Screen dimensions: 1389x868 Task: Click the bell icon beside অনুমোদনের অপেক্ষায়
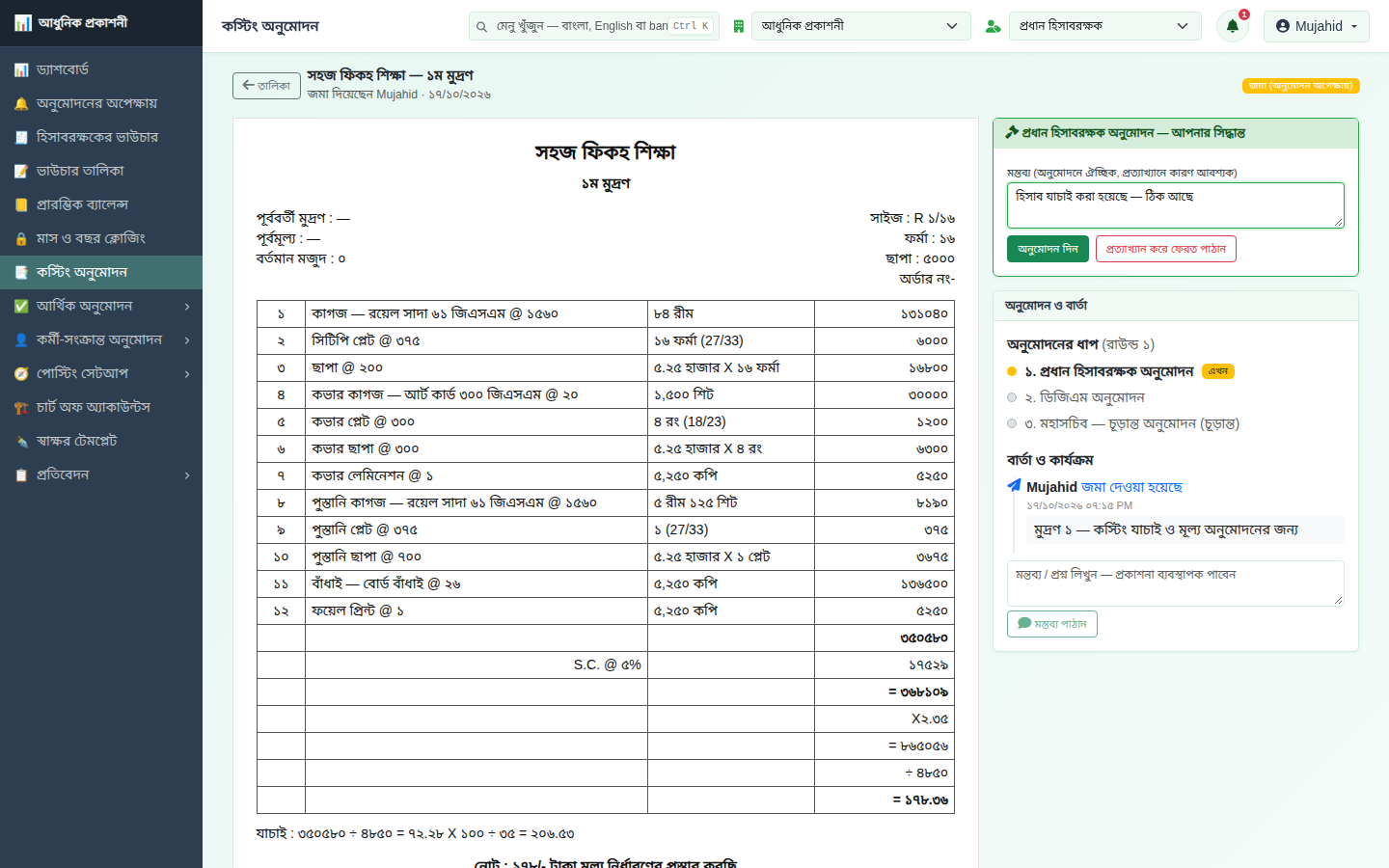point(21,104)
